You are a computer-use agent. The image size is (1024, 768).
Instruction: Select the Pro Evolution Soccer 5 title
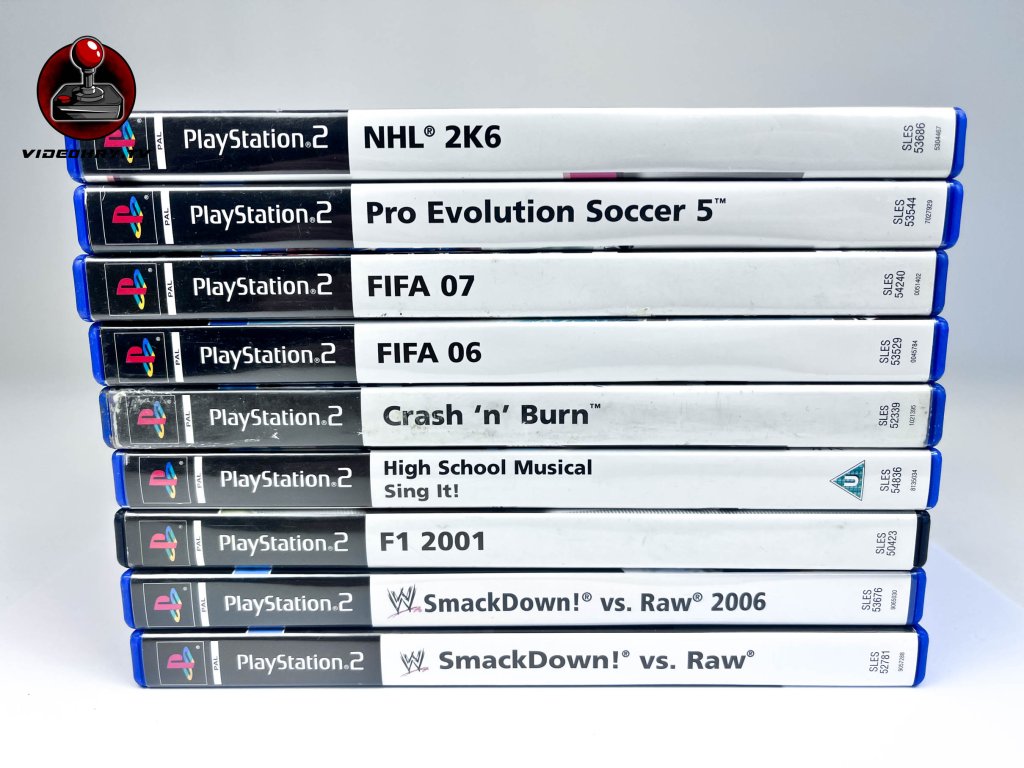click(x=545, y=212)
